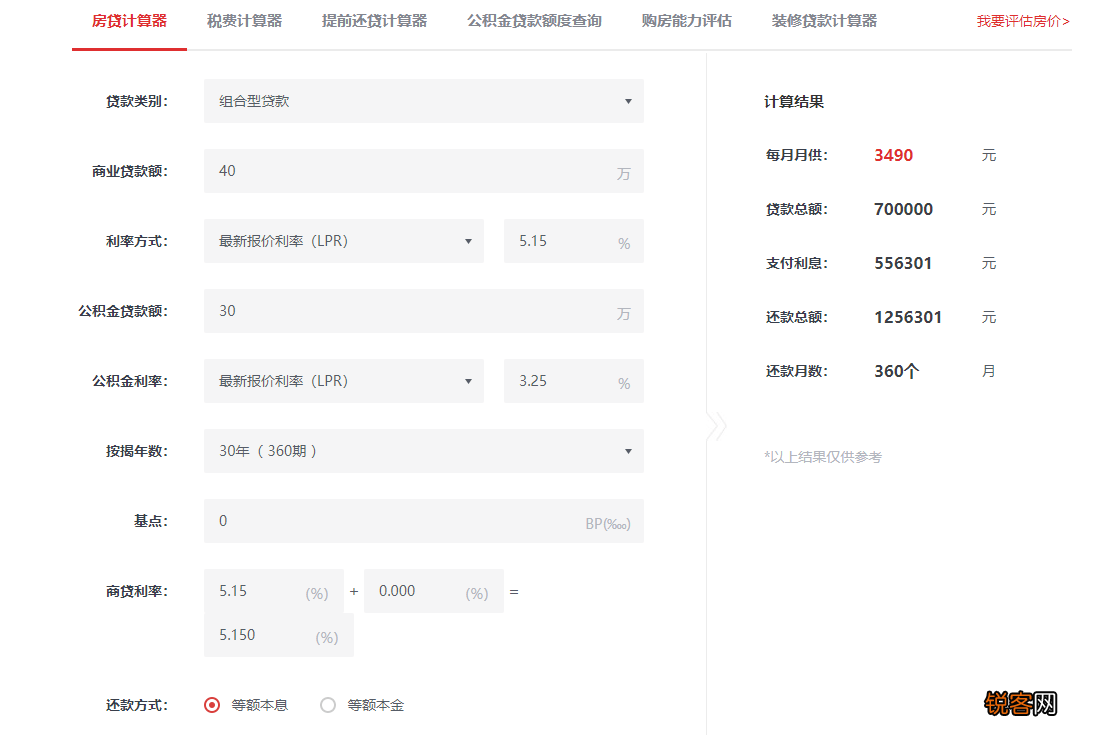Open the 装修贷款计算器 tab
The height and width of the screenshot is (735, 1105).
click(824, 21)
